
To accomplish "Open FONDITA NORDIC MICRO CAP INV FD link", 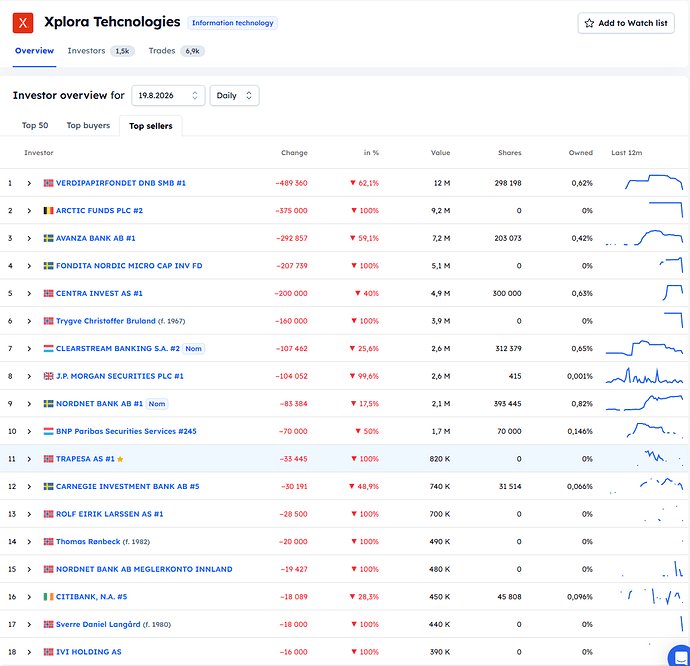I will (129, 266).
